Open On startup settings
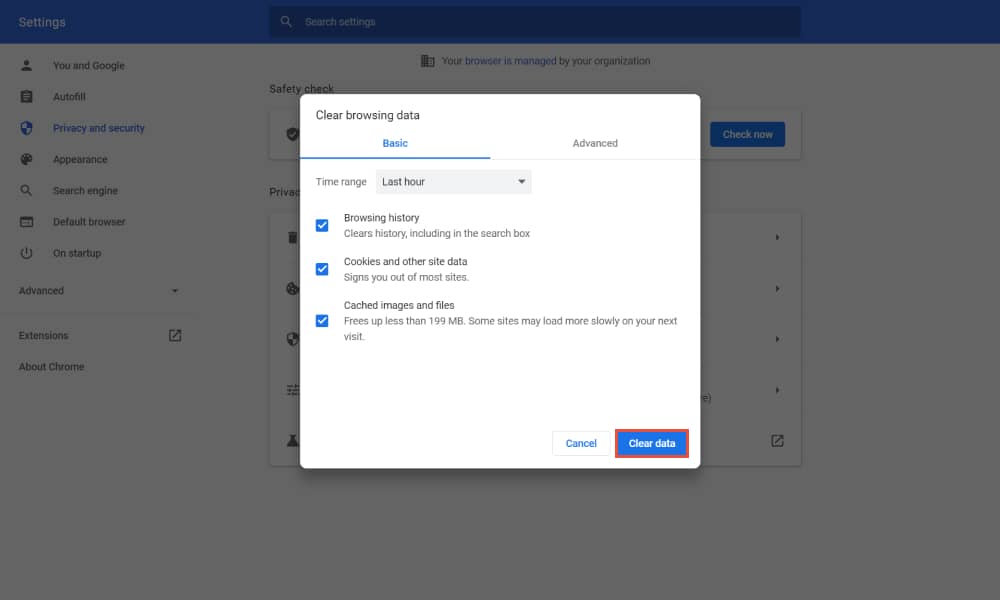The height and width of the screenshot is (600, 1000). [77, 253]
